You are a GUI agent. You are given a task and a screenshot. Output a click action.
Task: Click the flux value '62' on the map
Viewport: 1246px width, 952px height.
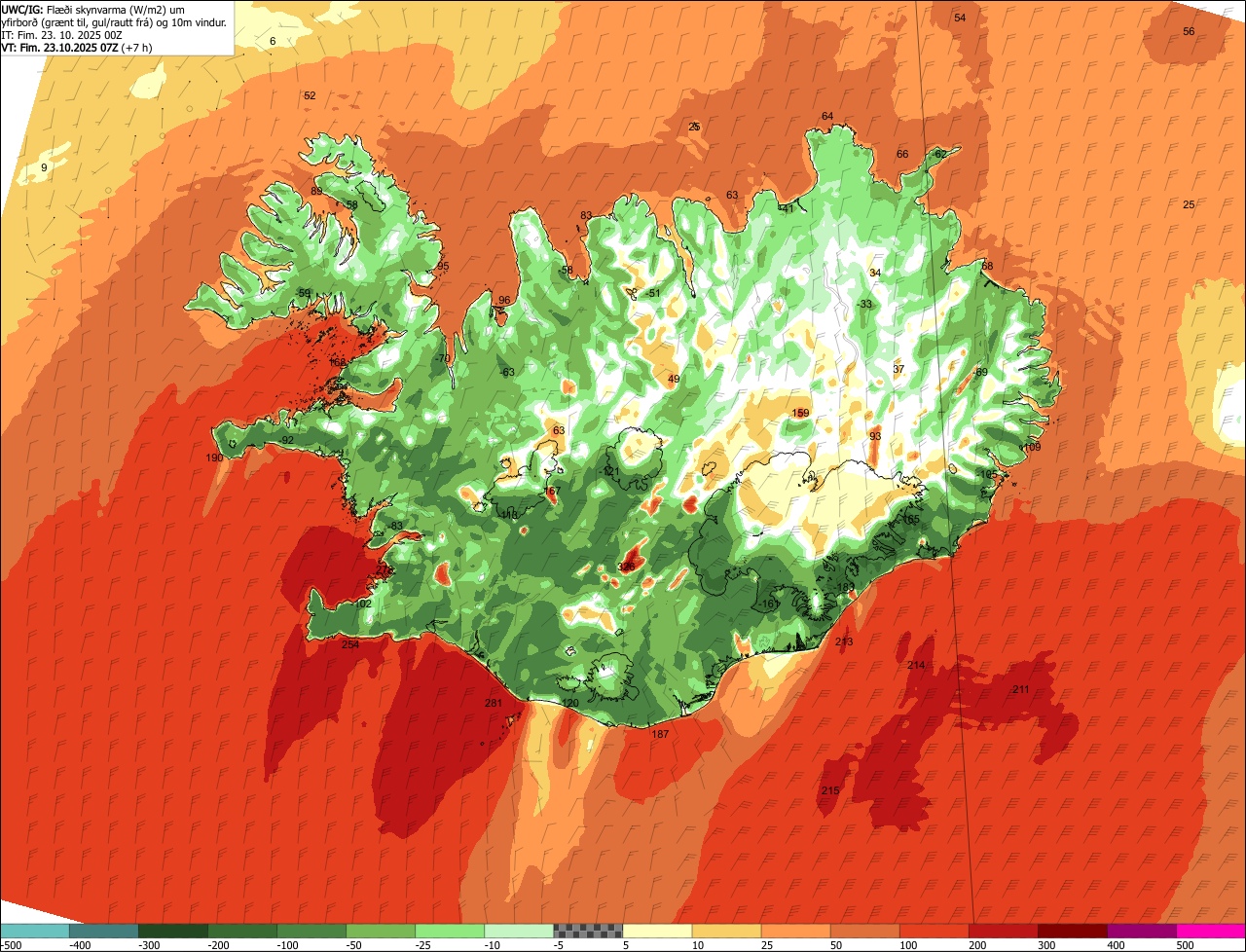point(940,154)
